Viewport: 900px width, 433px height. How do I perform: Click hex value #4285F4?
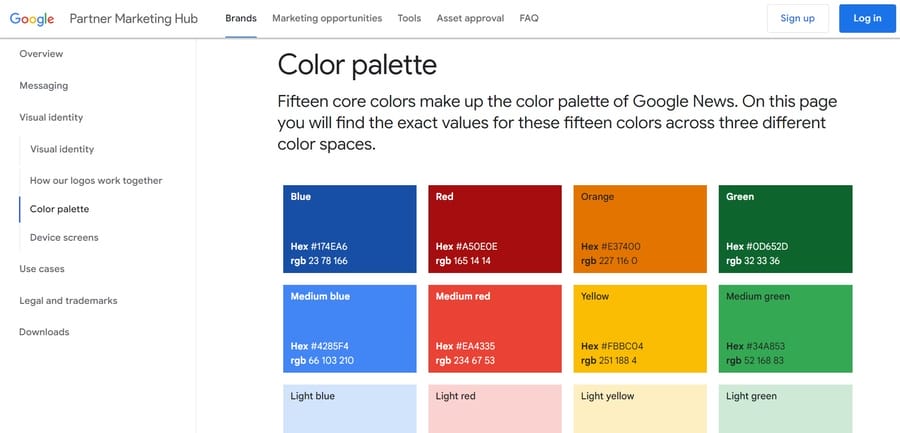tap(329, 346)
